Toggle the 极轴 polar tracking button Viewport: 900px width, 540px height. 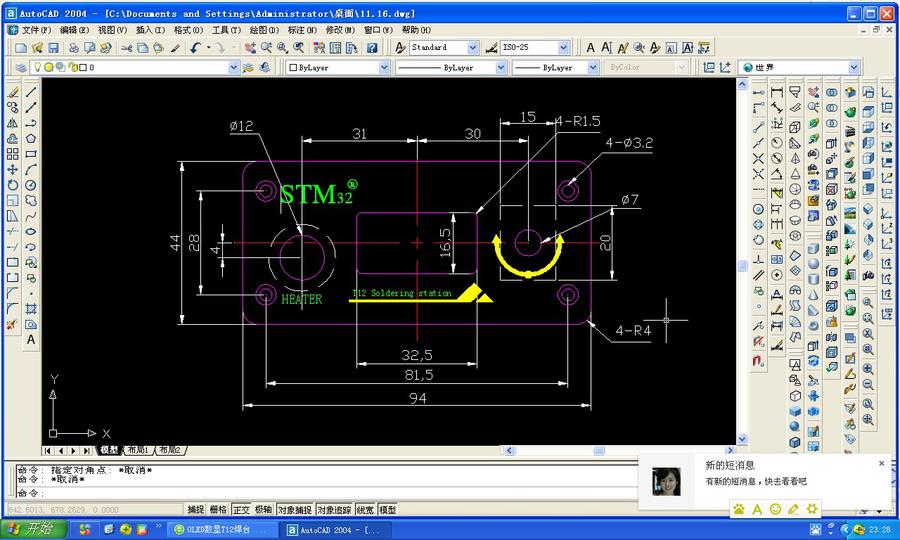(263, 510)
